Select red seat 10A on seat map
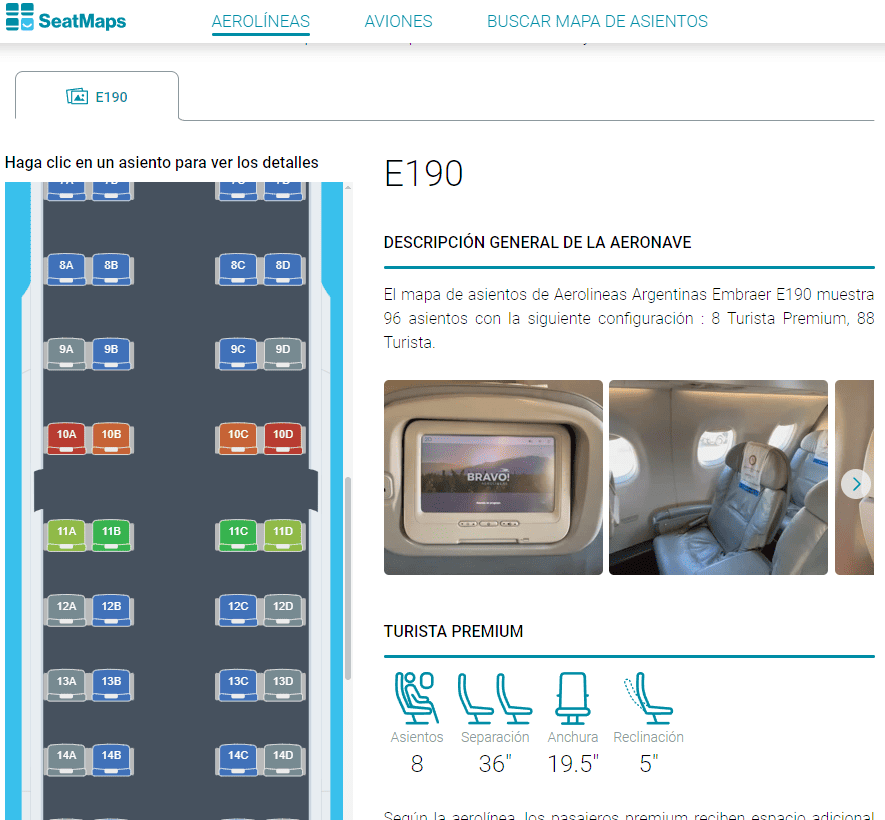This screenshot has width=885, height=820. (x=66, y=438)
